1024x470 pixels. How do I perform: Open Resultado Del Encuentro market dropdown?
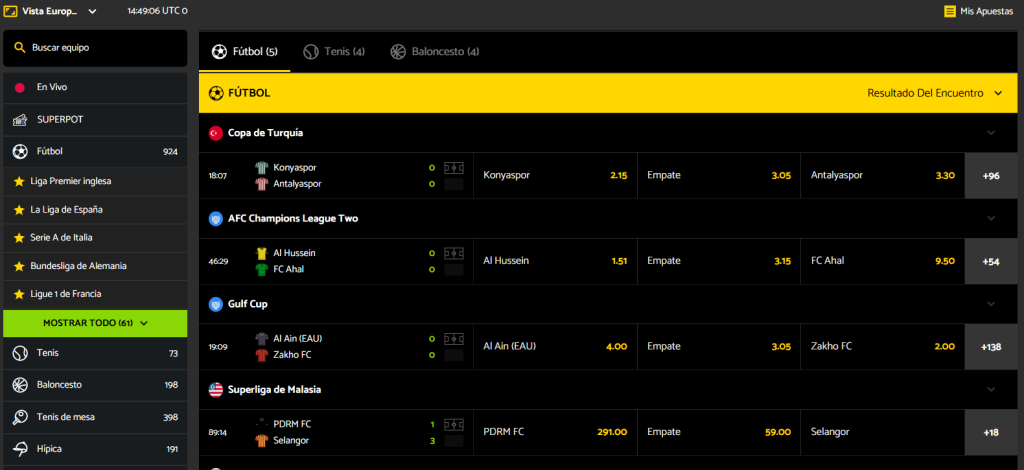point(935,93)
